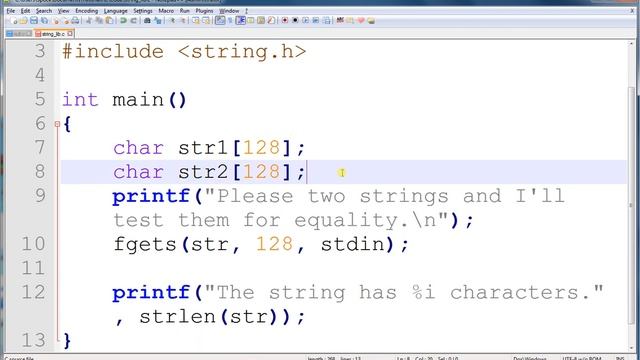Image resolution: width=640 pixels, height=360 pixels.
Task: Close the current document via the toolbar Close icon
Action: point(56,20)
